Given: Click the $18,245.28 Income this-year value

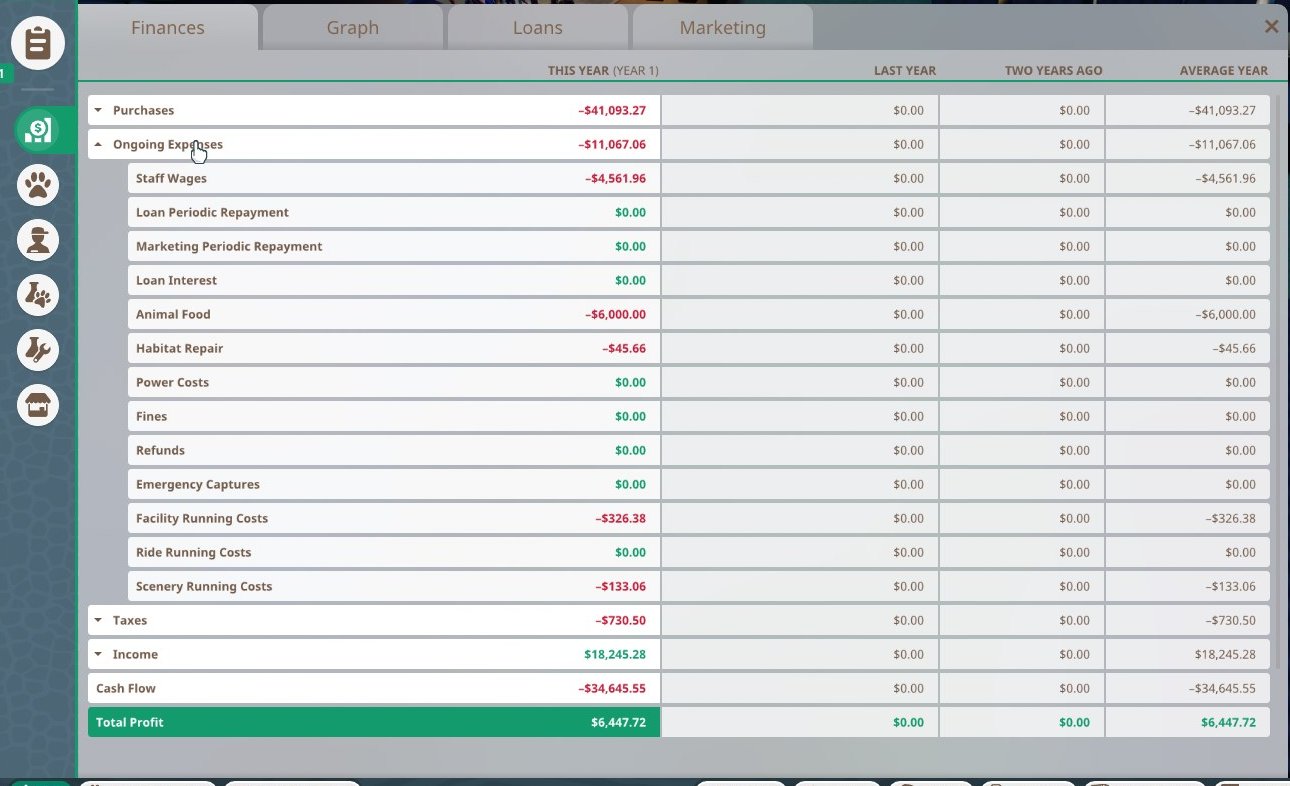Looking at the screenshot, I should [615, 654].
